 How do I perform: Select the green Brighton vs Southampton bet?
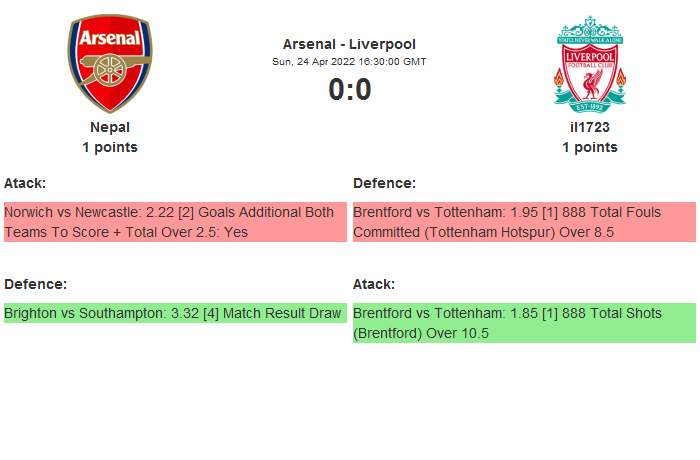pos(175,313)
